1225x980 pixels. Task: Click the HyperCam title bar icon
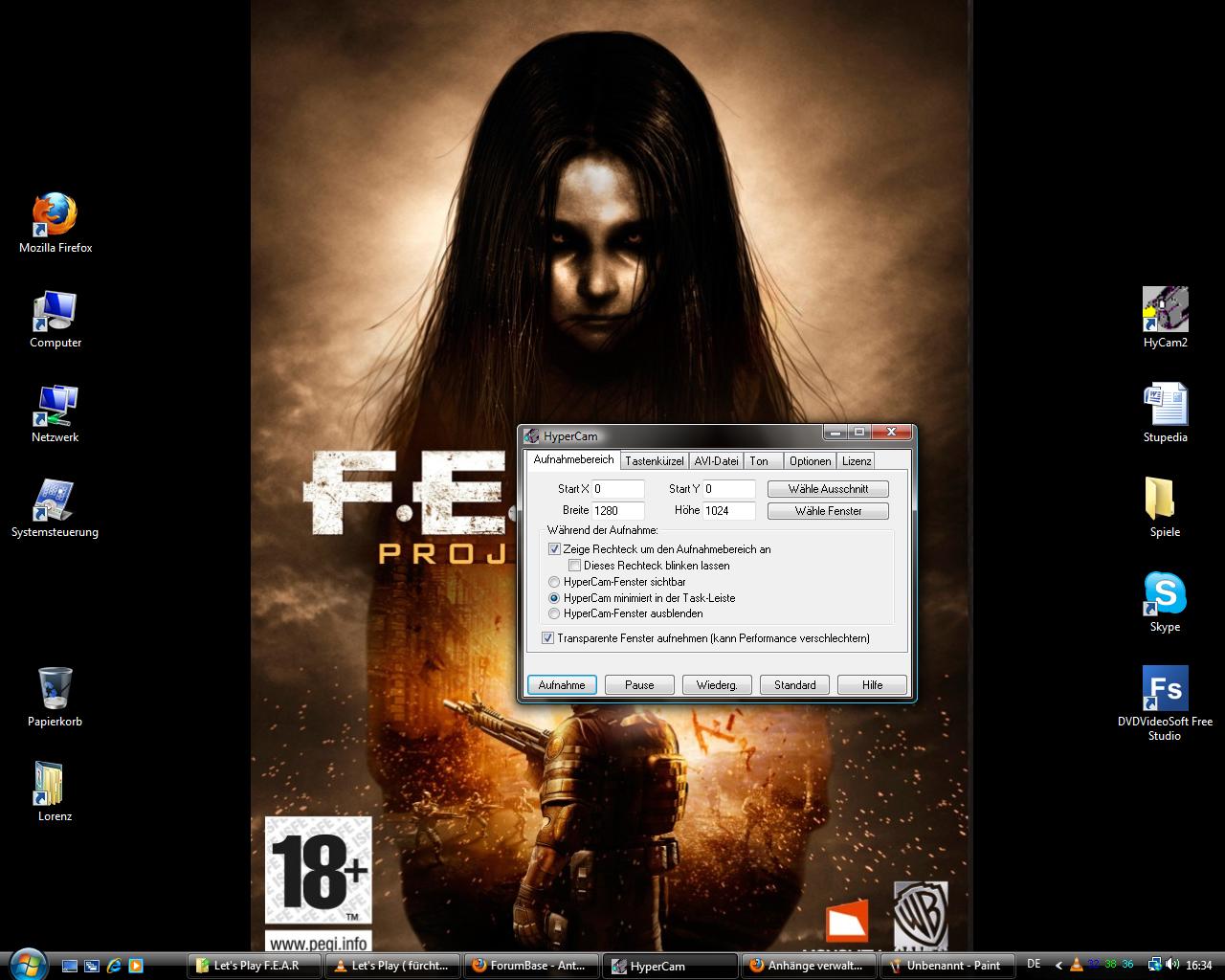coord(532,436)
